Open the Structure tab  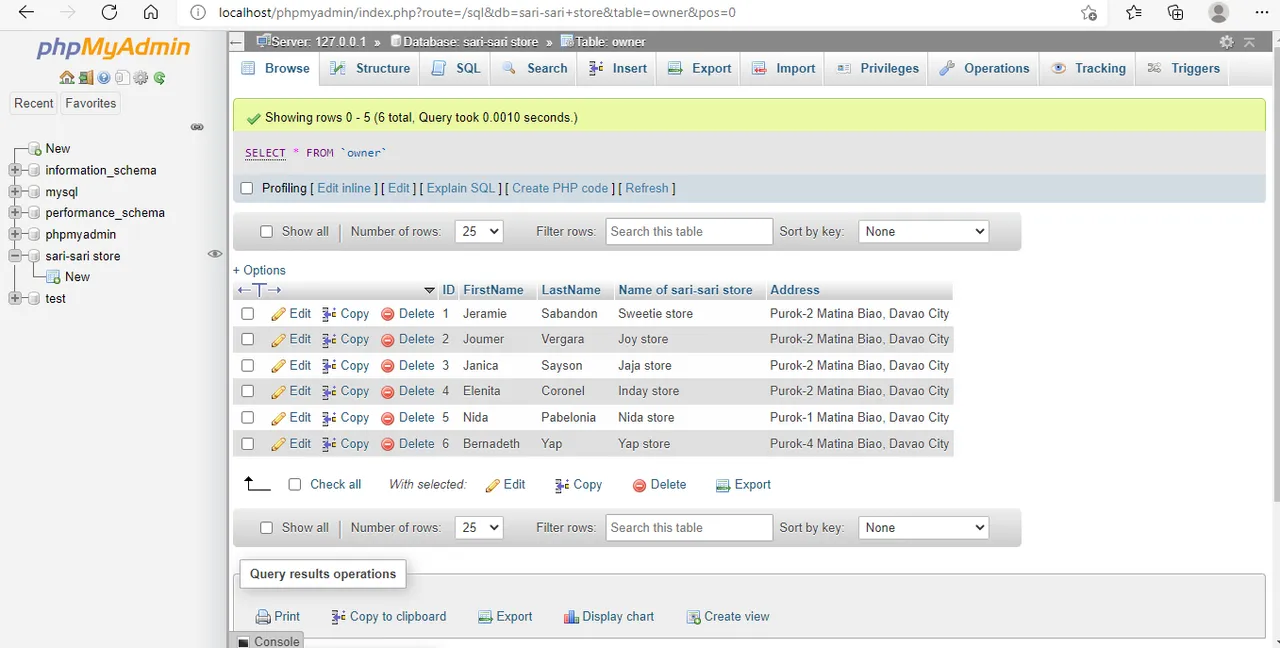point(369,68)
